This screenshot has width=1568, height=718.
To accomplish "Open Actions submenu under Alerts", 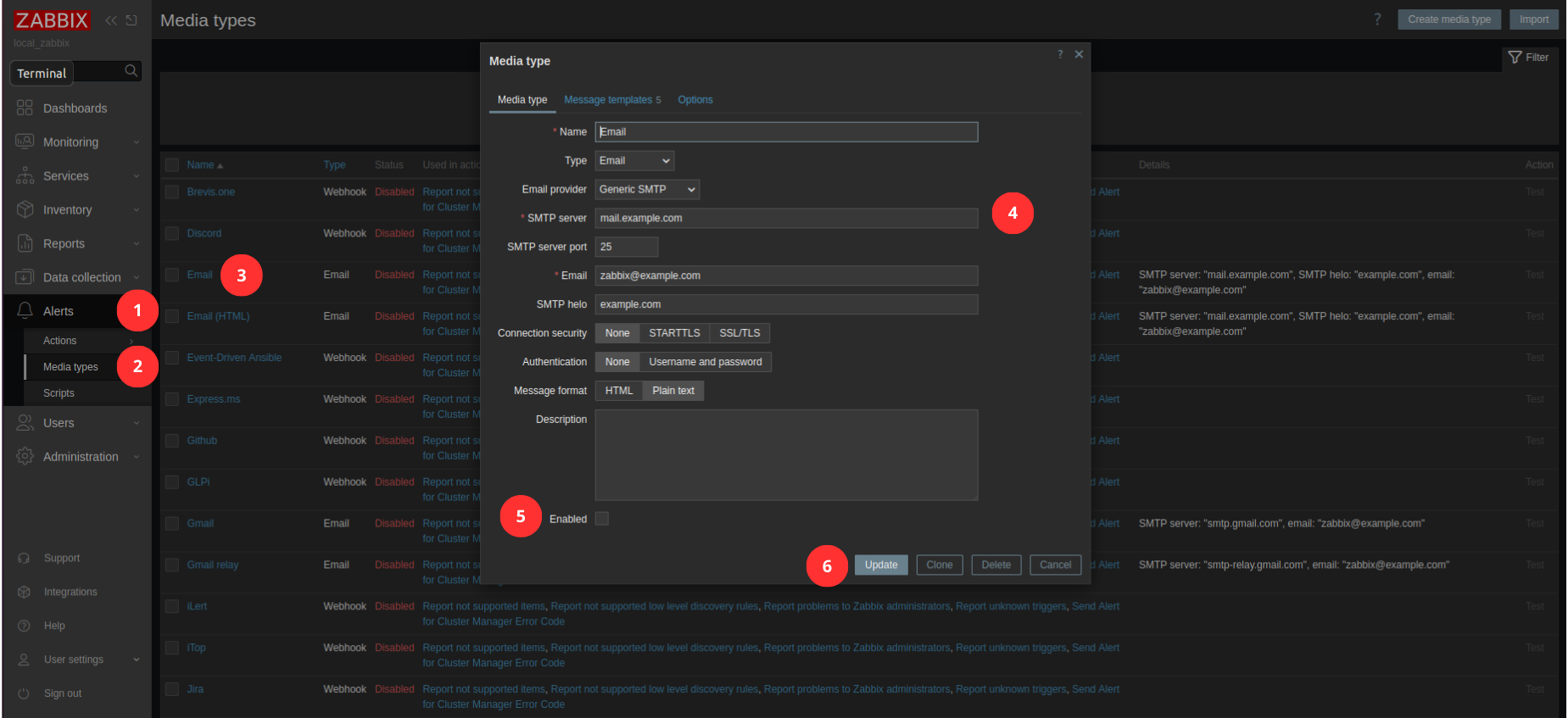I will coord(59,341).
